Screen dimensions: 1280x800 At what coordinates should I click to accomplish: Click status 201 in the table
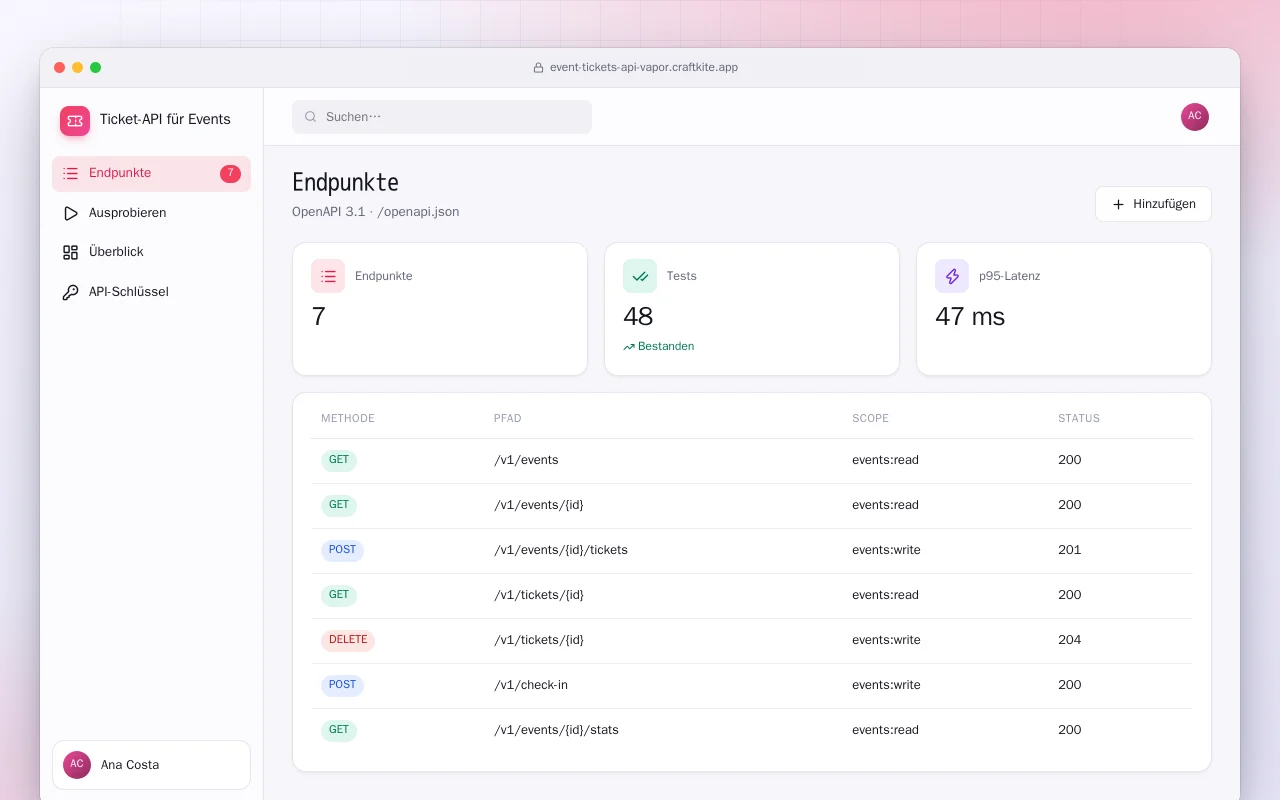(1070, 551)
